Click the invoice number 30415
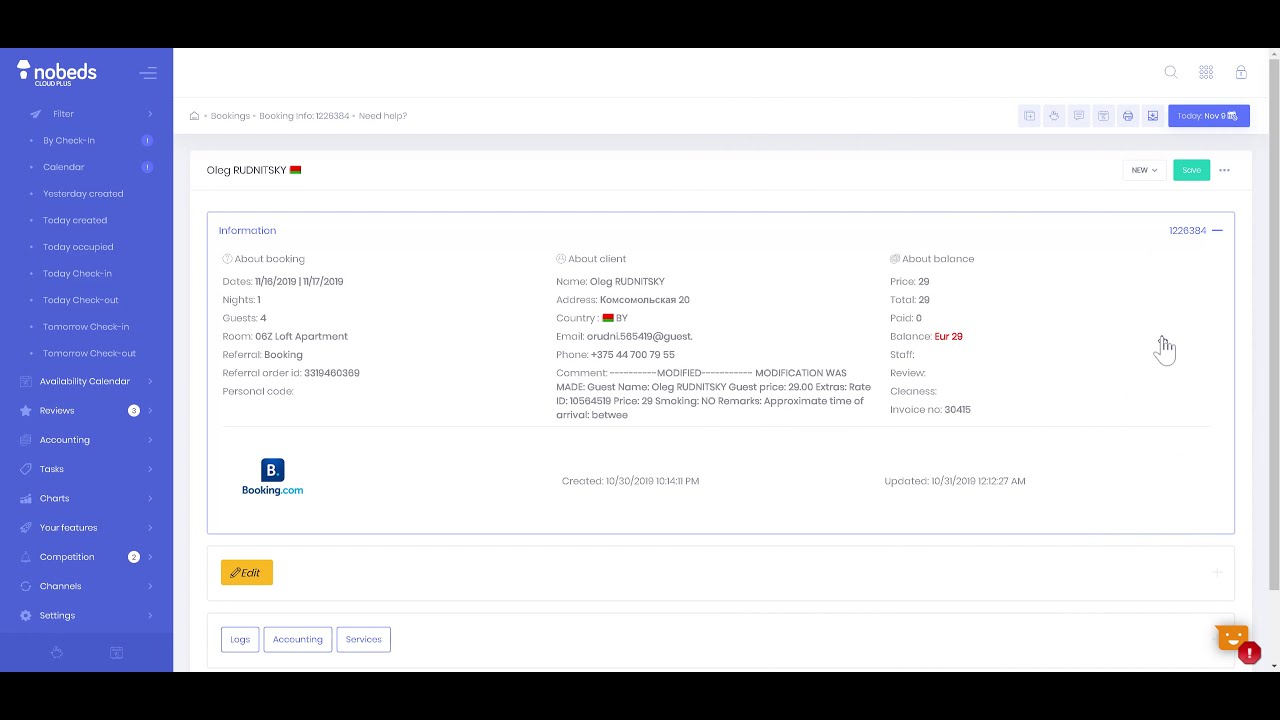 (x=958, y=410)
